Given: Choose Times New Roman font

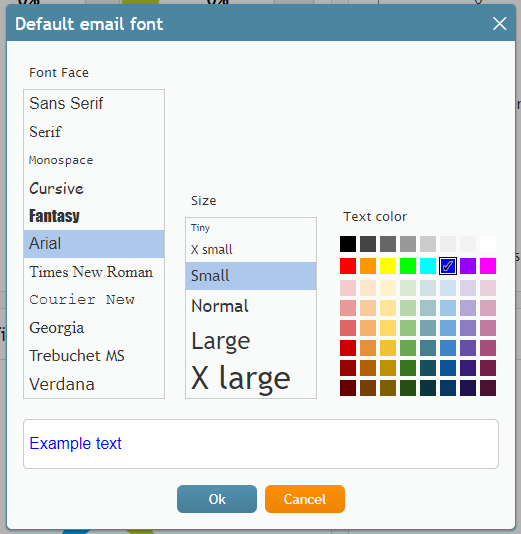Looking at the screenshot, I should pos(94,272).
